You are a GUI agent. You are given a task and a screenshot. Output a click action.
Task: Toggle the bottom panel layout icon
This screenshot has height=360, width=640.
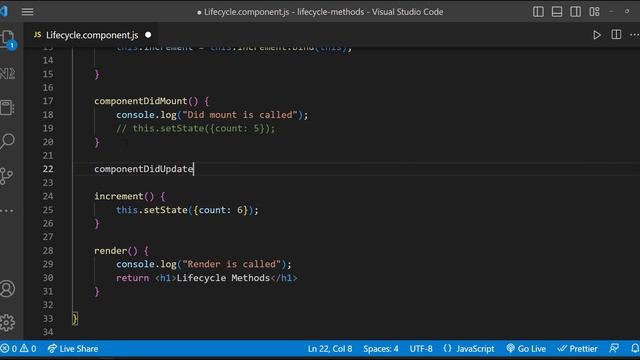click(x=557, y=11)
